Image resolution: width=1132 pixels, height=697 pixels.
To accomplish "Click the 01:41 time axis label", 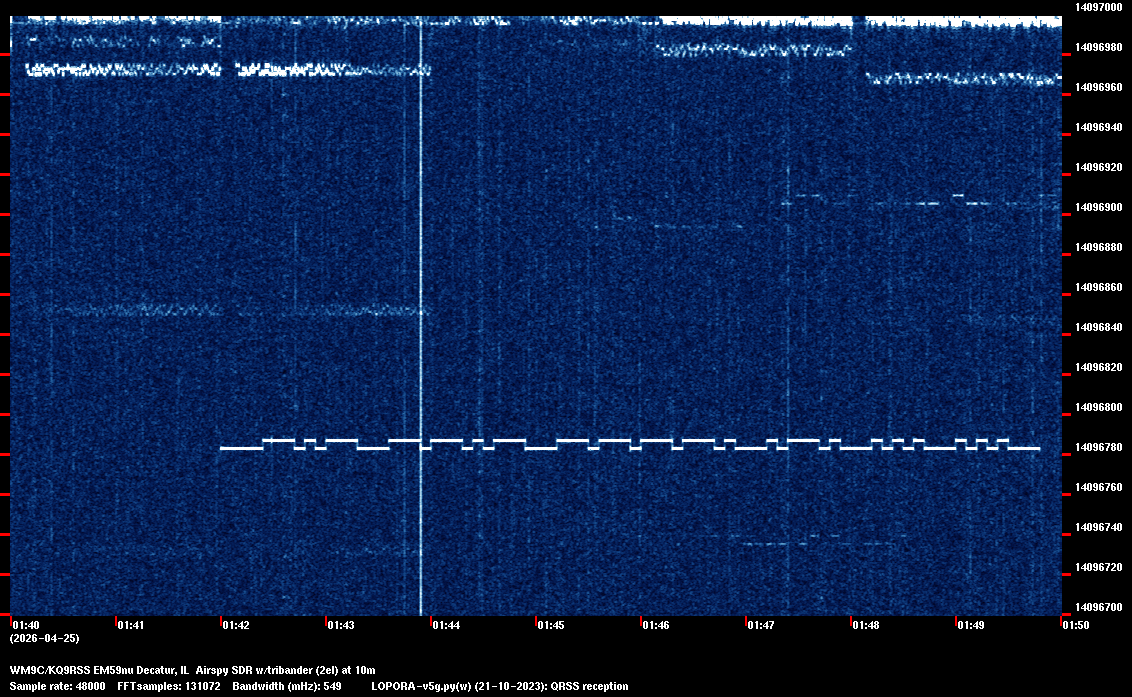I will pyautogui.click(x=131, y=625).
